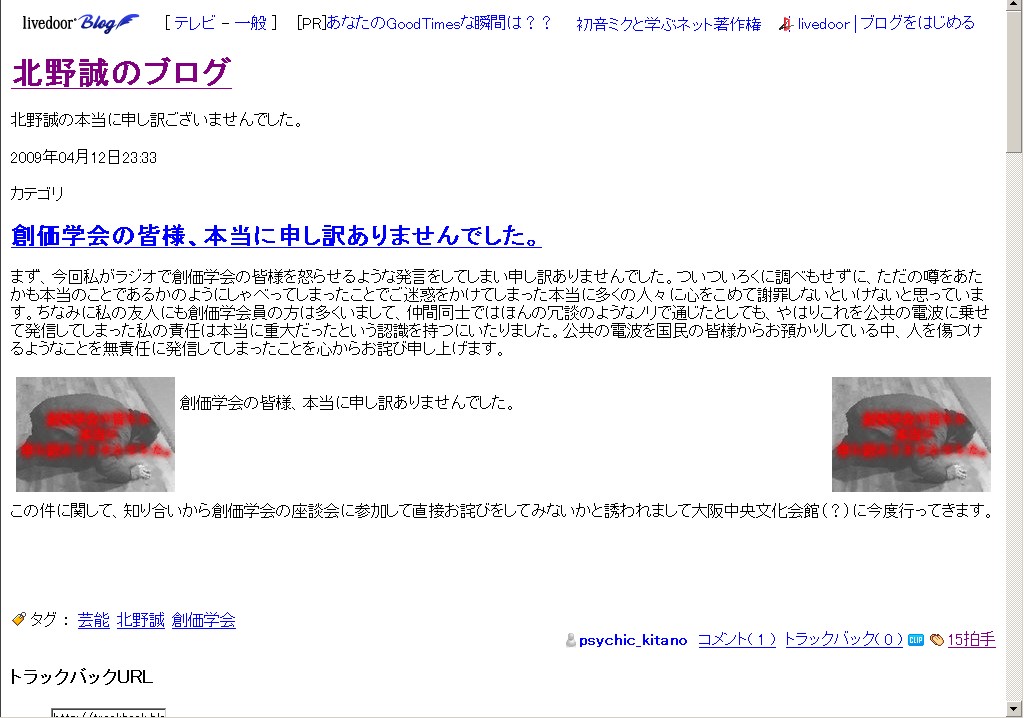Viewport: 1024px width, 718px height.
Task: Click the カテゴリ label
Action: tap(37, 194)
